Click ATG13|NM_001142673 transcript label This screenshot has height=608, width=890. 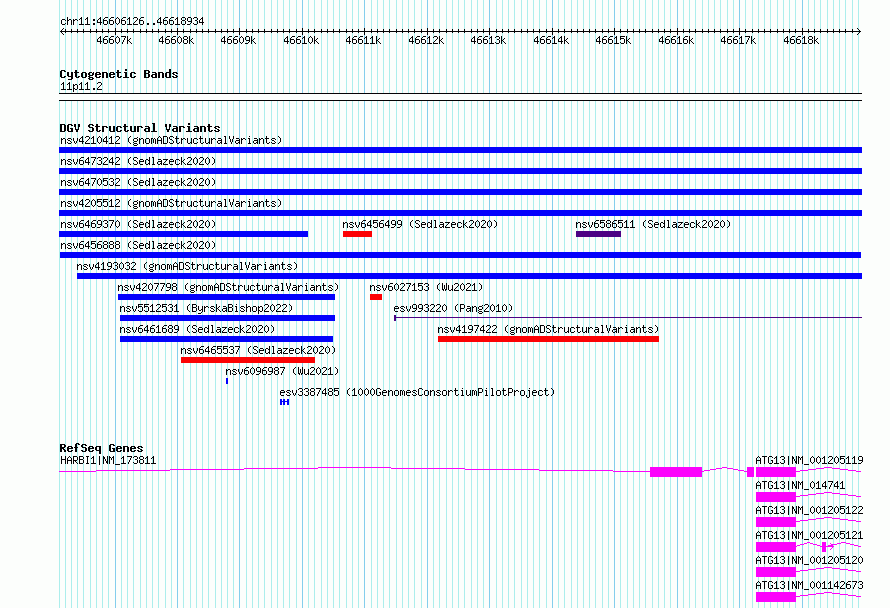tap(809, 585)
